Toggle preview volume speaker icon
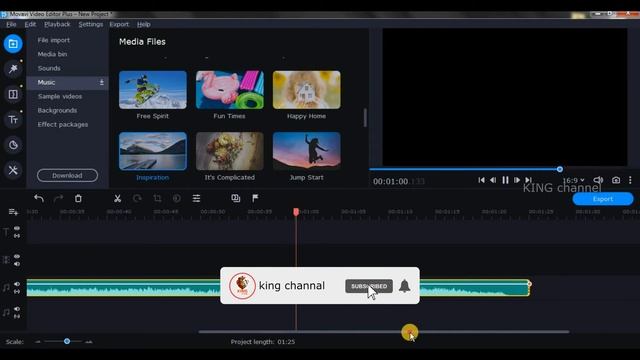 pos(598,180)
